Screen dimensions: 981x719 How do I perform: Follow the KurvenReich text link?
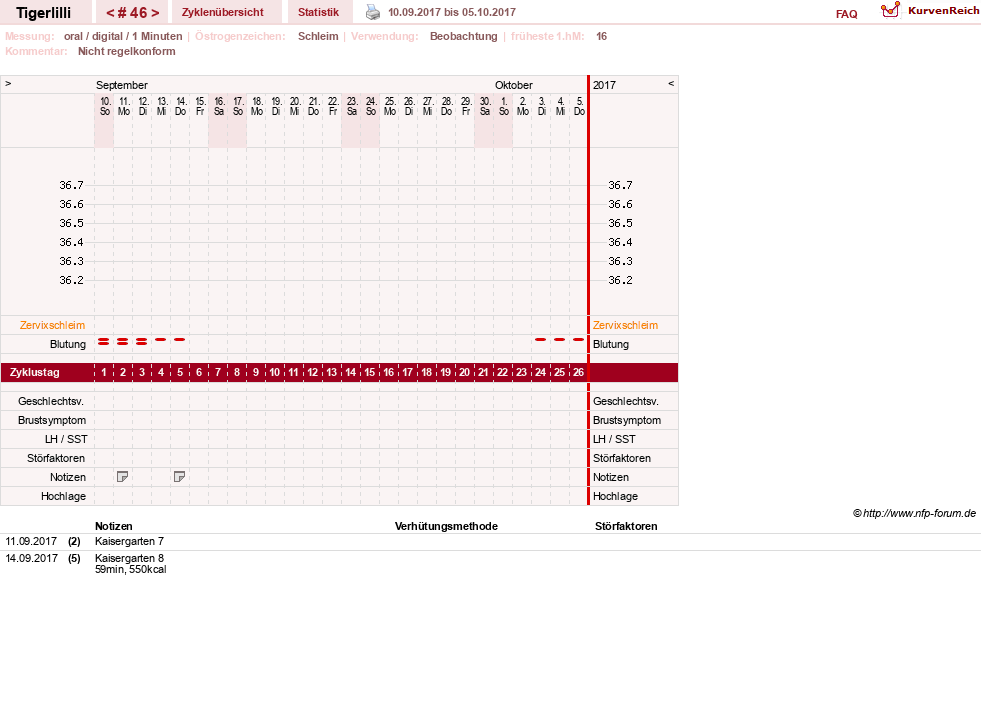point(943,11)
